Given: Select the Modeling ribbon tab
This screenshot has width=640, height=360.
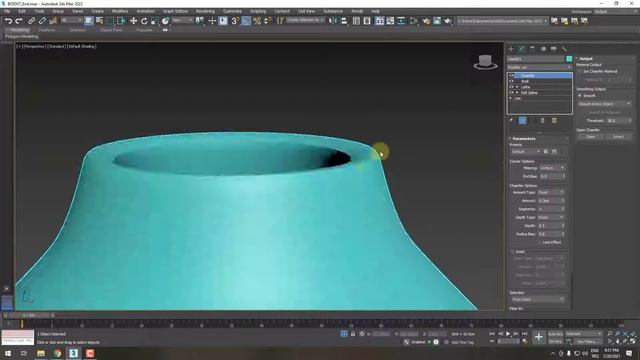Looking at the screenshot, I should pos(19,30).
